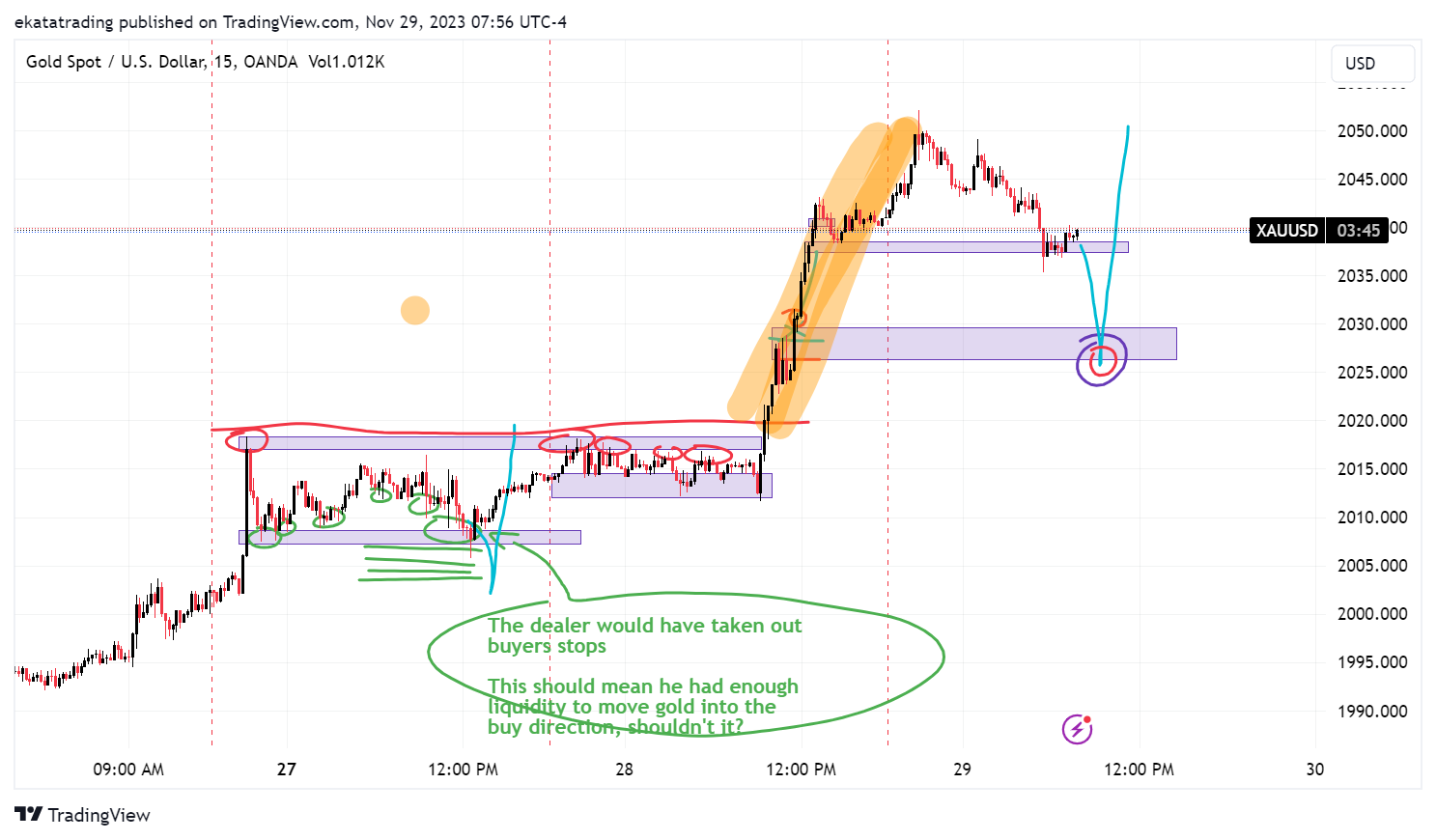Click the 1995.000 price axis label
The width and height of the screenshot is (1436, 840).
[x=1372, y=662]
